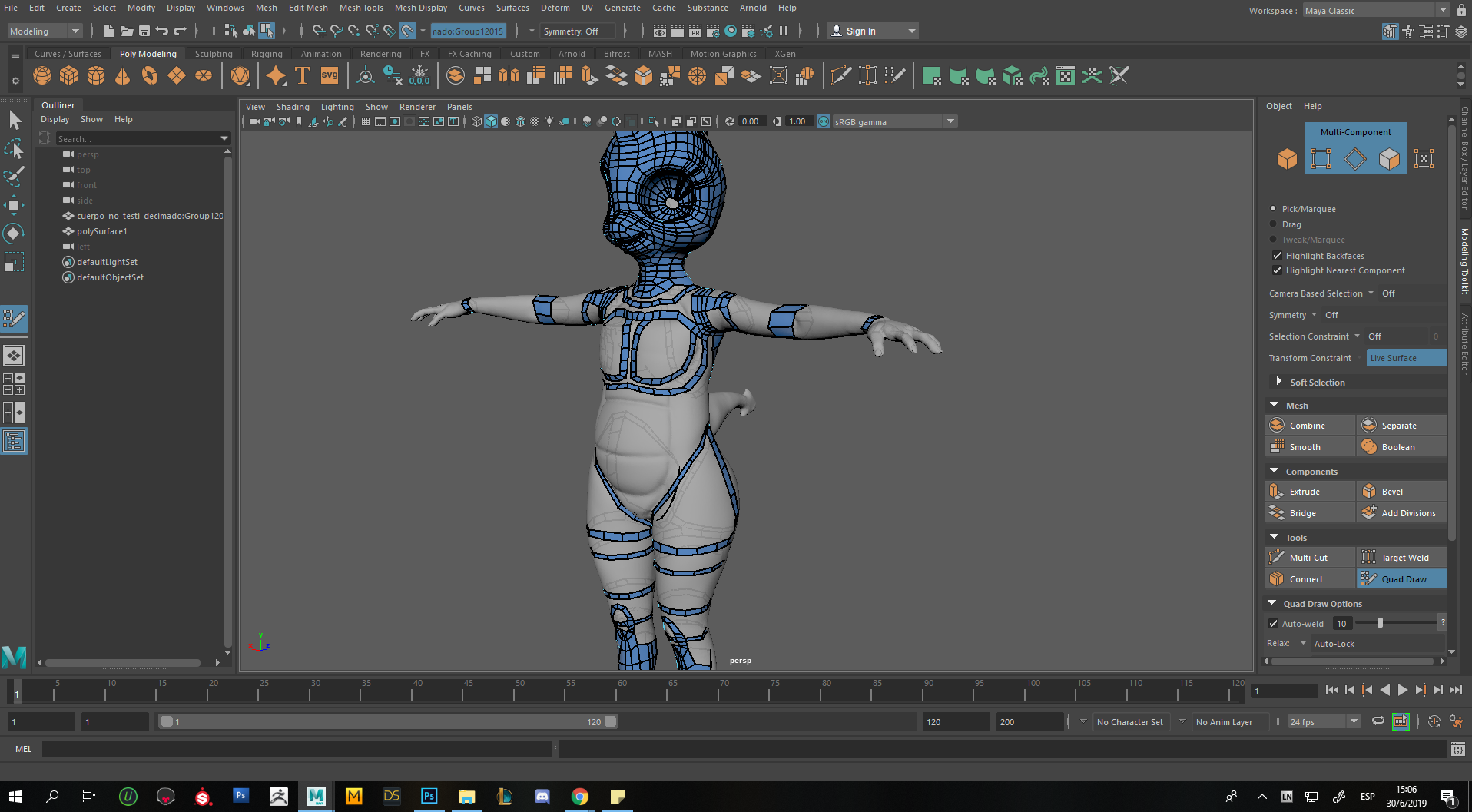This screenshot has width=1472, height=812.
Task: Click the SVG import shelf icon
Action: (330, 75)
